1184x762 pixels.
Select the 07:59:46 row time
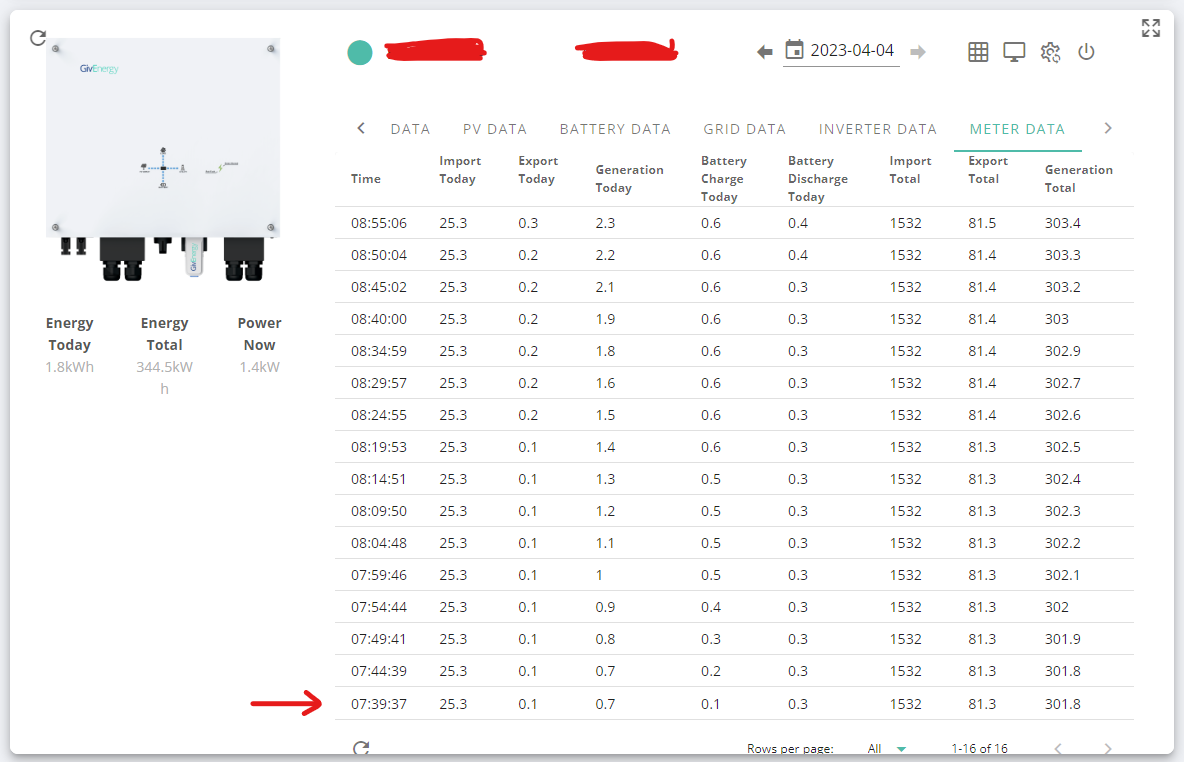tap(378, 575)
